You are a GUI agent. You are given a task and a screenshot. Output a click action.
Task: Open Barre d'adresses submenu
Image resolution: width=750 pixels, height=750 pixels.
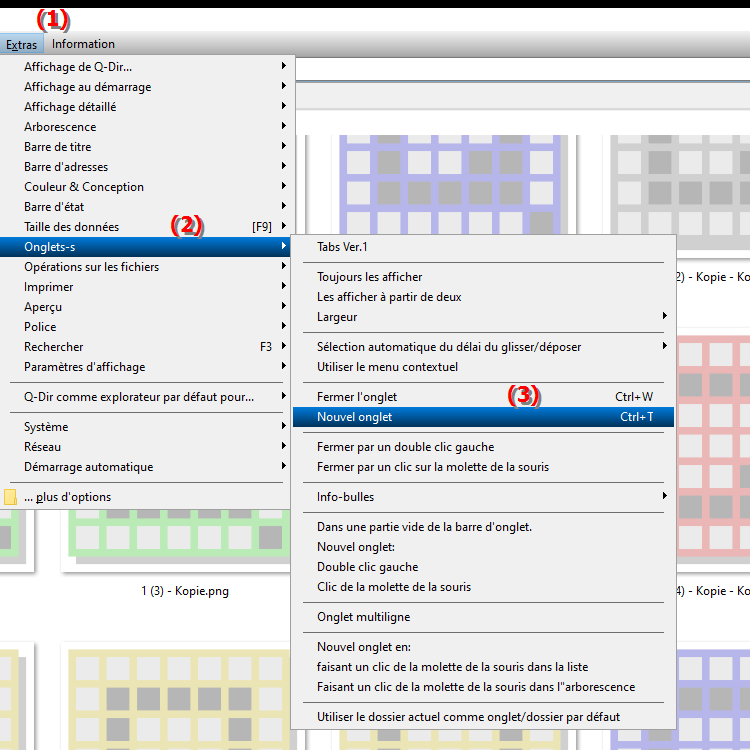click(147, 167)
